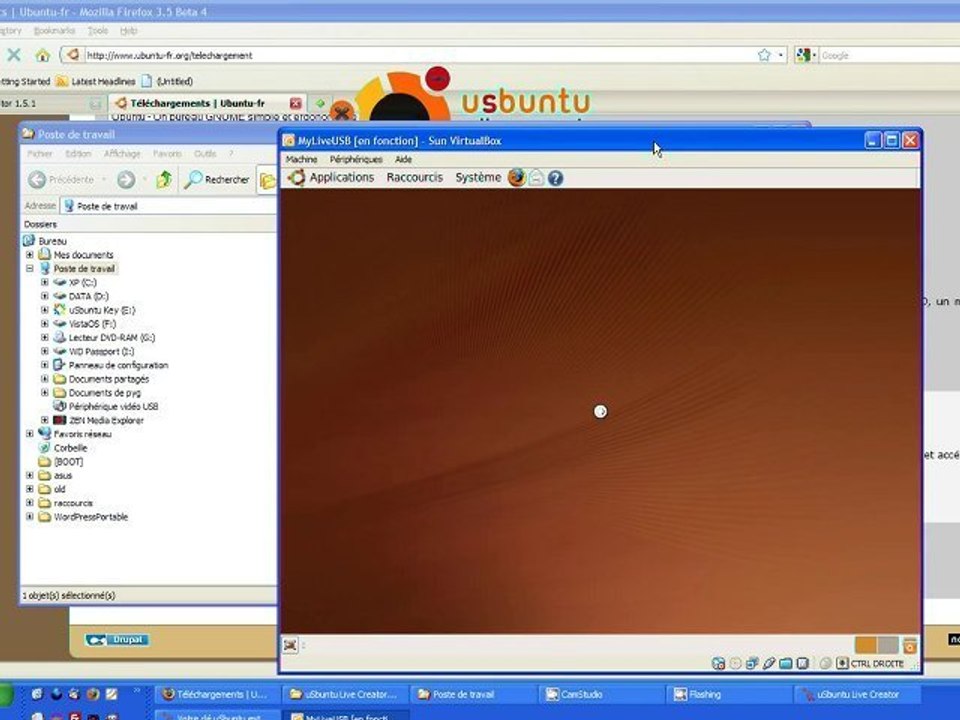Select grey workspace in guest workspace switcher
Screen dimensions: 960x720
pos(888,645)
